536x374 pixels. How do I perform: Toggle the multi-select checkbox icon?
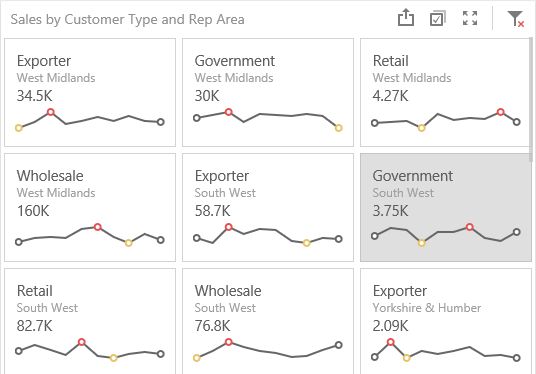click(438, 18)
